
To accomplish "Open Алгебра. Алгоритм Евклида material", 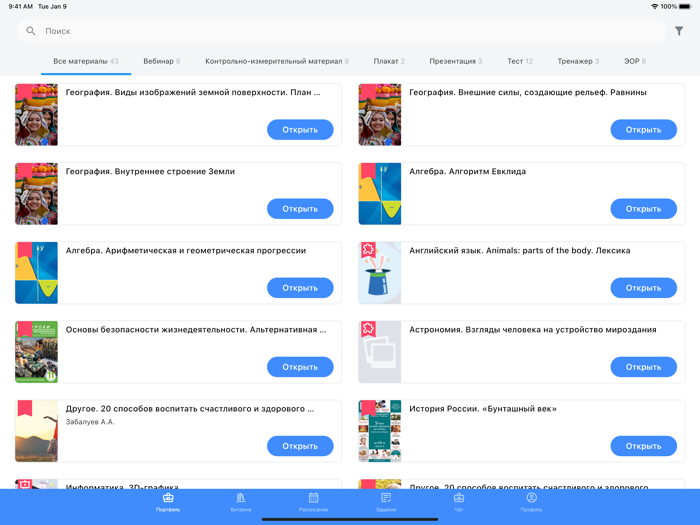I will pyautogui.click(x=643, y=208).
